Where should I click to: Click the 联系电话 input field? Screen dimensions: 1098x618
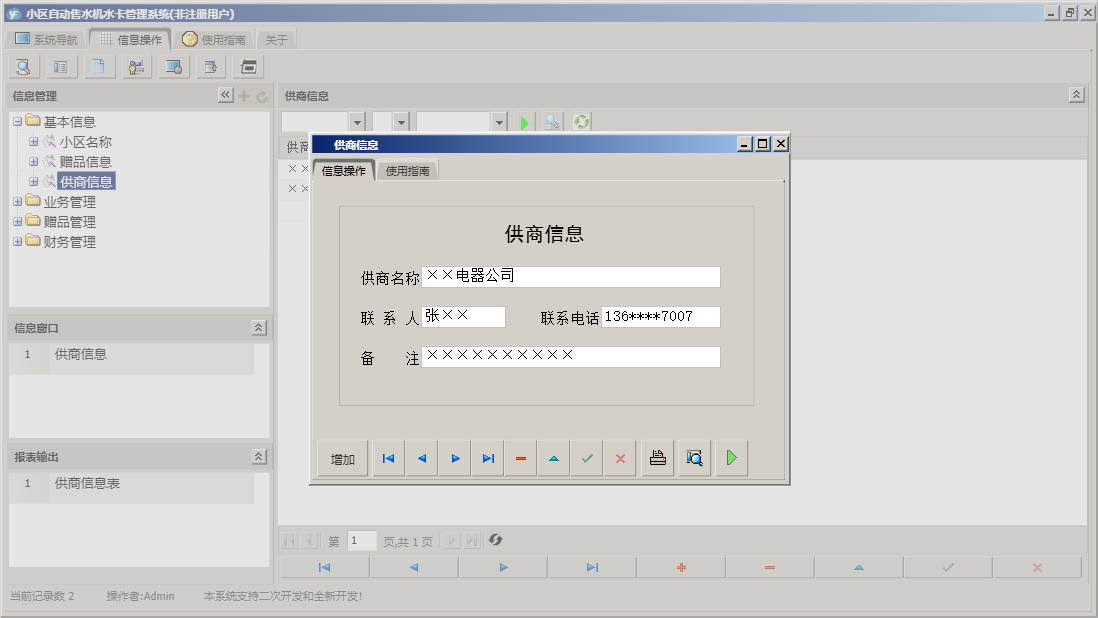coord(660,317)
